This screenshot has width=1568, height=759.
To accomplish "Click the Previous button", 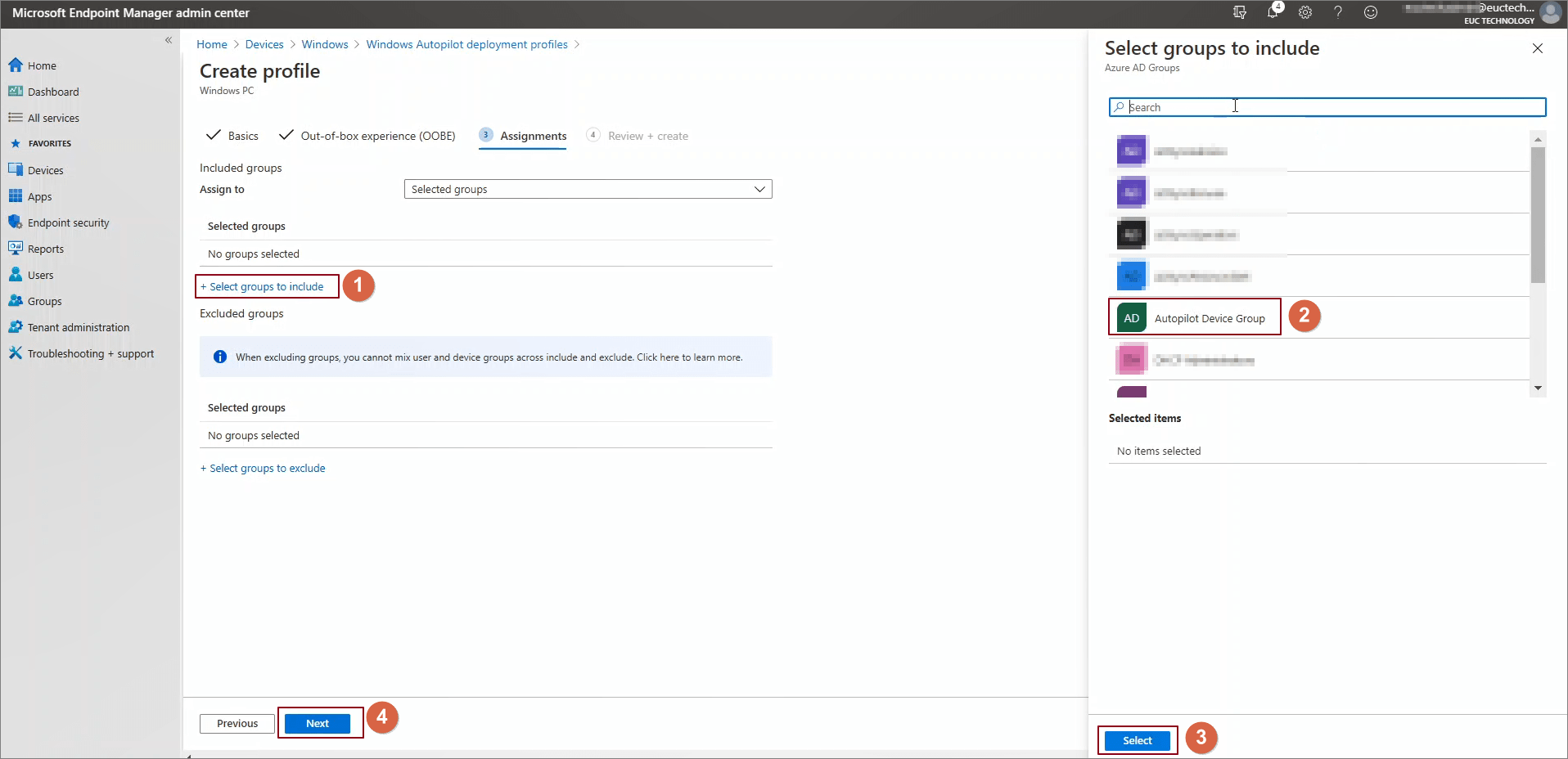I will coord(237,723).
